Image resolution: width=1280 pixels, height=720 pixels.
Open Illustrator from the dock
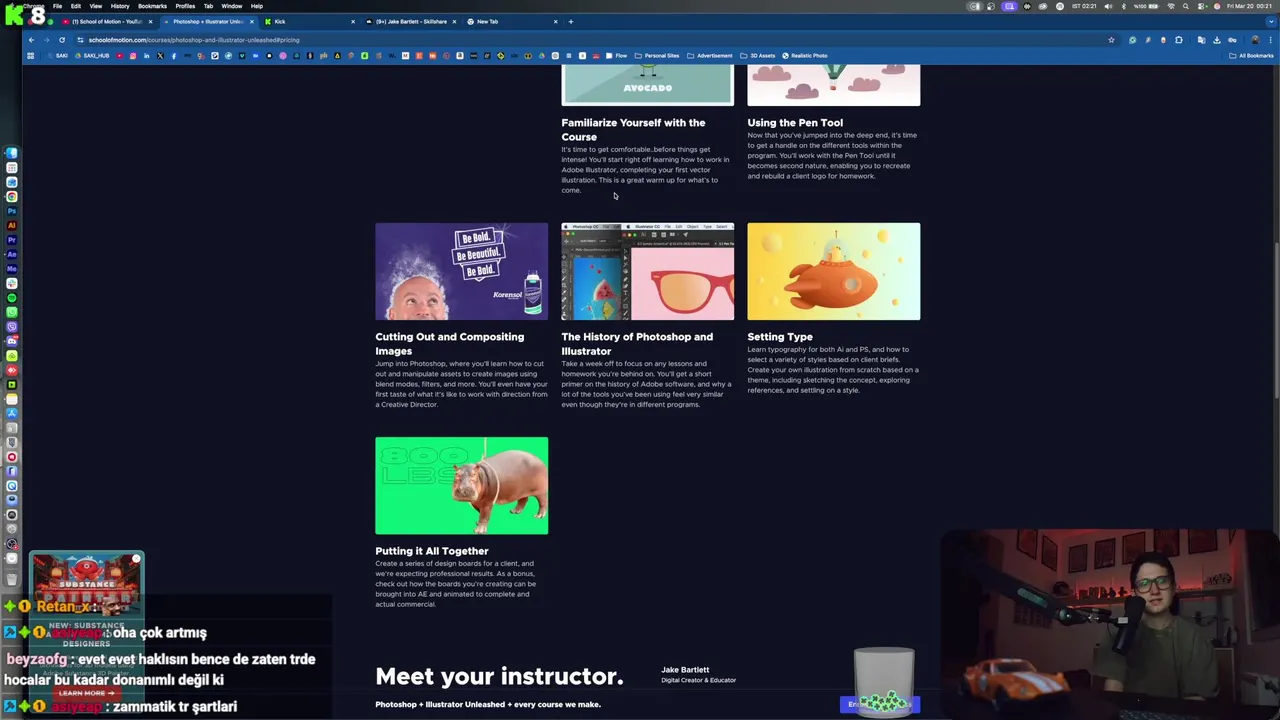(x=12, y=225)
